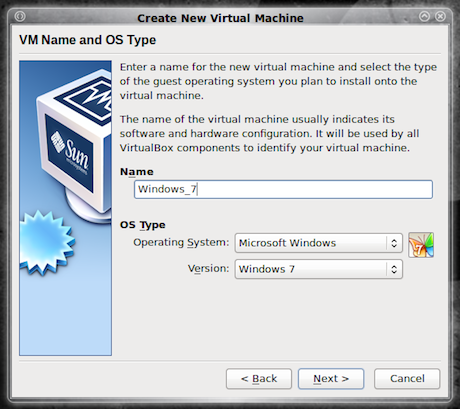Click Next to continue the wizard
Screen dimensions: 460x409
[331, 379]
